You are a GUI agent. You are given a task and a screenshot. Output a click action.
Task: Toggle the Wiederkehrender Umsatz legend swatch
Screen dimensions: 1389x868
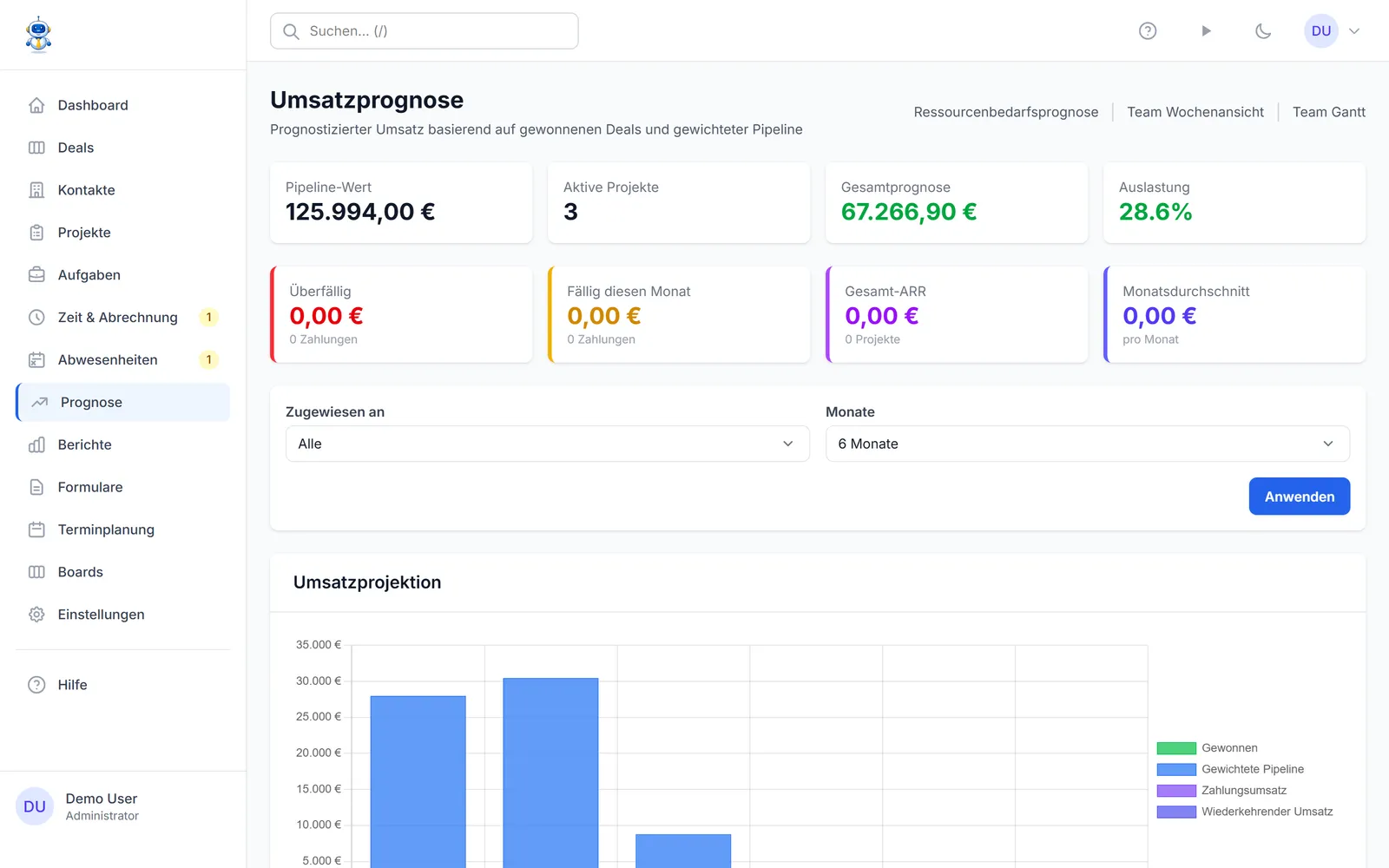pyautogui.click(x=1176, y=812)
